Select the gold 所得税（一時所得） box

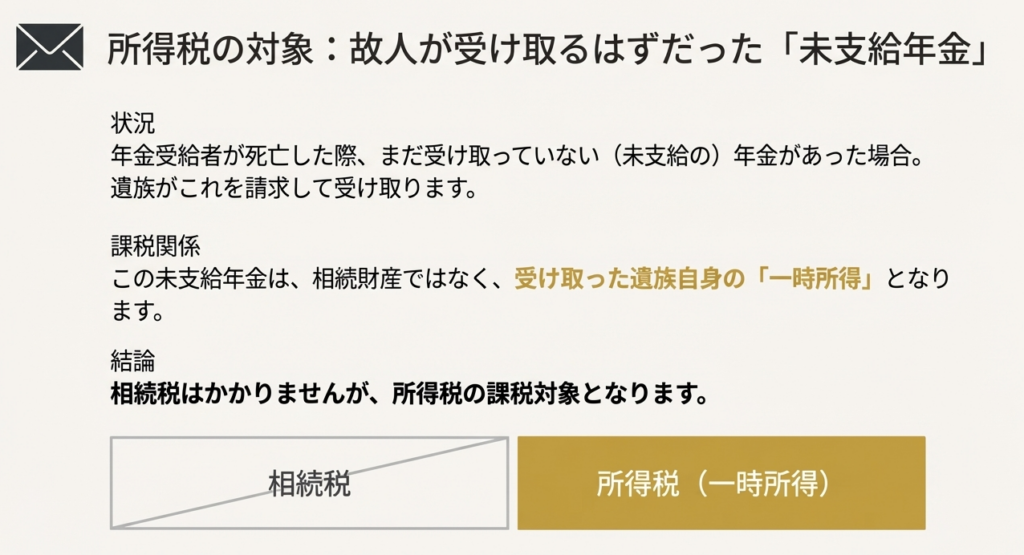coord(720,483)
